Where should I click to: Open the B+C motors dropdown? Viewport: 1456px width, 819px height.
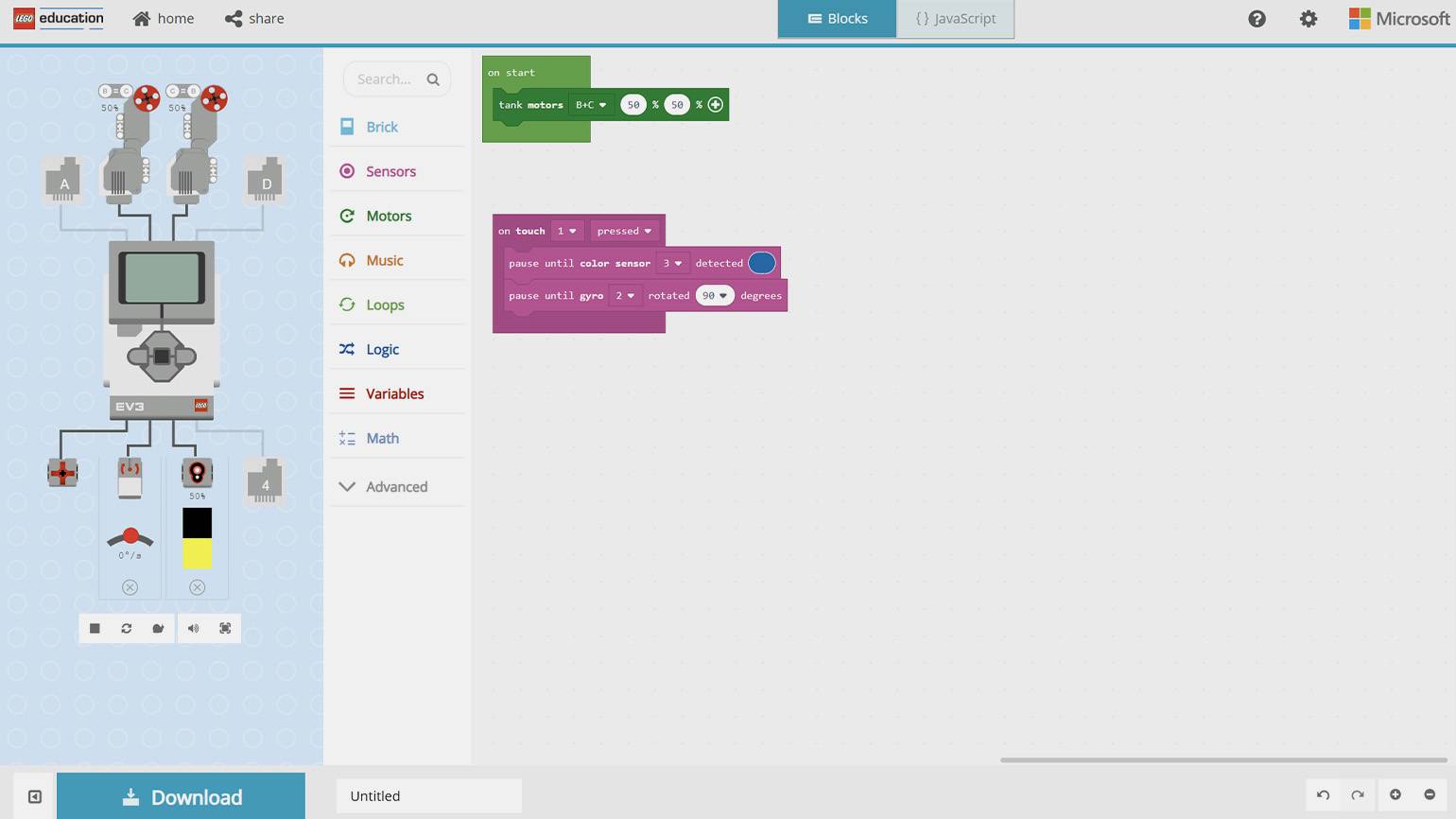coord(591,105)
